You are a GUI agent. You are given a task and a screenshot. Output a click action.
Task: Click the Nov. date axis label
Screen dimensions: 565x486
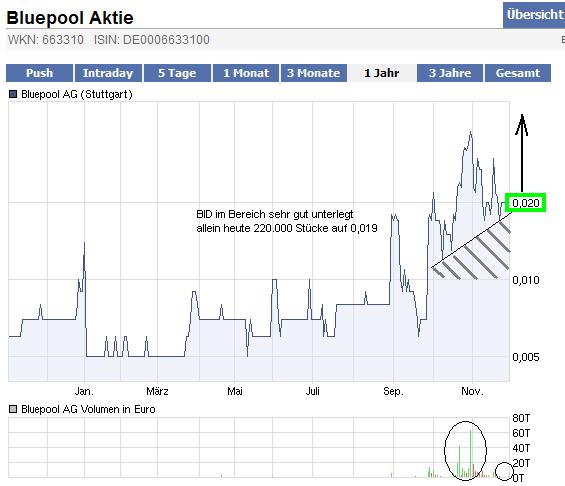[472, 391]
